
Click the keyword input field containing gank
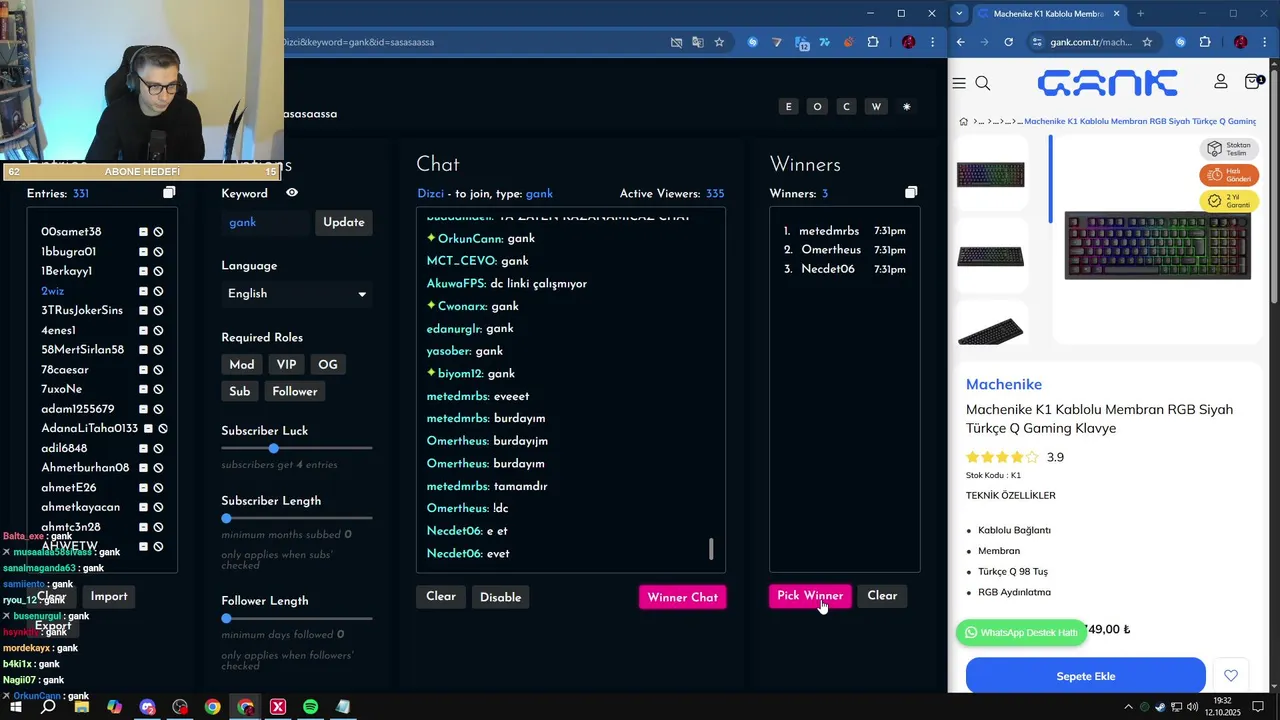[266, 223]
